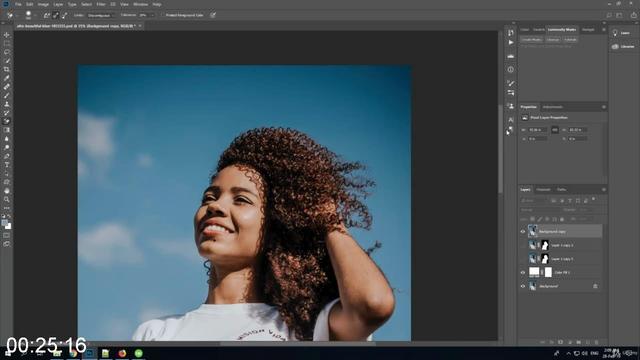The width and height of the screenshot is (640, 360).
Task: Click the delete layer trash icon
Action: point(596,342)
